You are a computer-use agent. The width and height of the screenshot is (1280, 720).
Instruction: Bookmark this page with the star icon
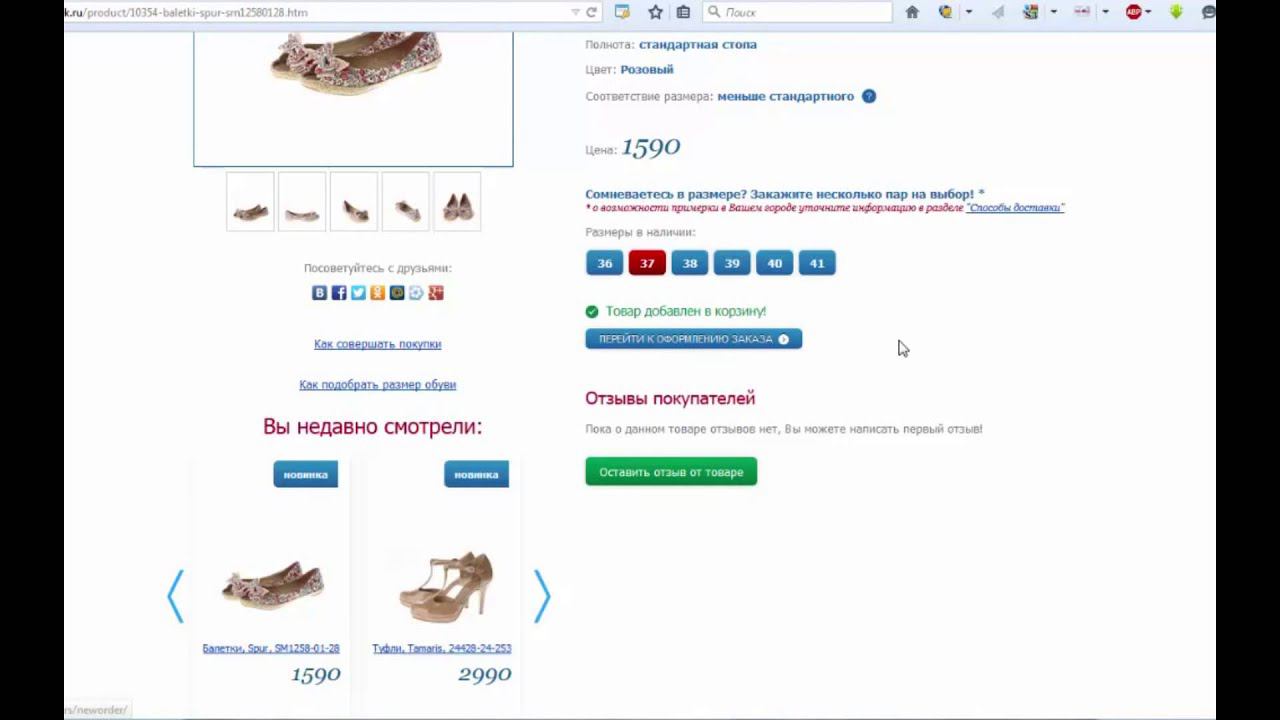click(x=655, y=12)
